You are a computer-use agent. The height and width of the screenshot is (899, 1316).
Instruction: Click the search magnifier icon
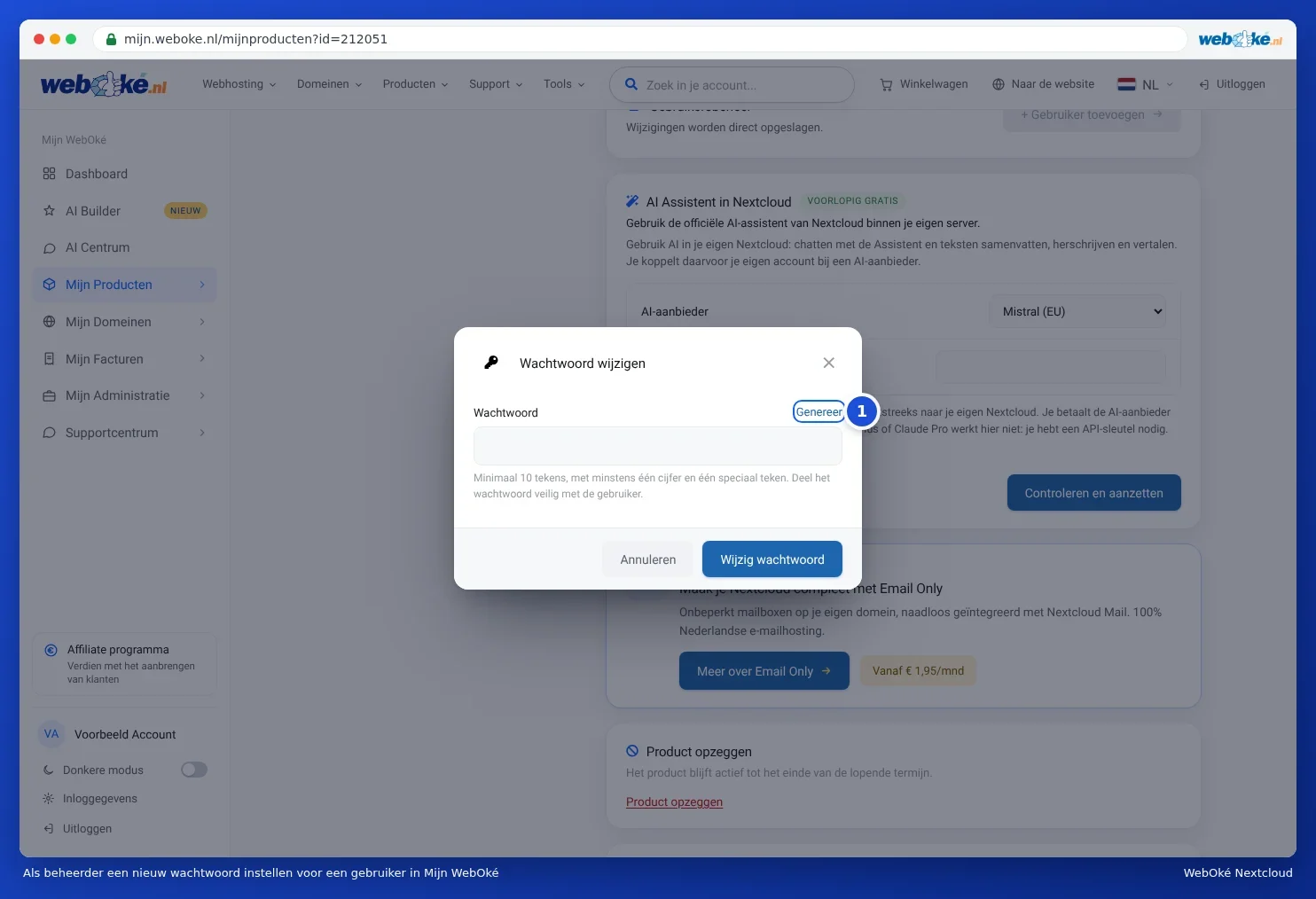pyautogui.click(x=631, y=84)
